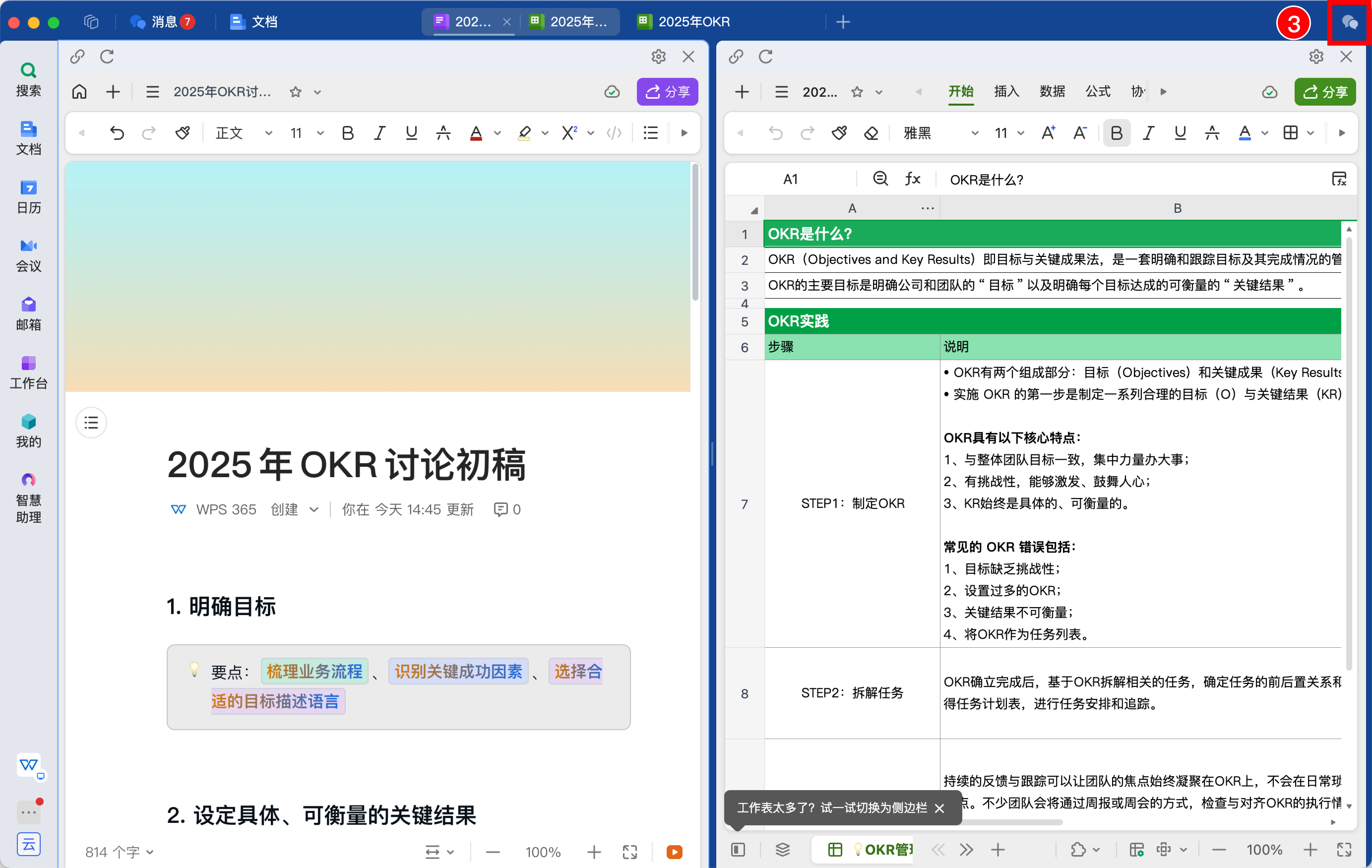Viewport: 1372px width, 868px height.
Task: Go to home in the document toolbar
Action: (79, 92)
